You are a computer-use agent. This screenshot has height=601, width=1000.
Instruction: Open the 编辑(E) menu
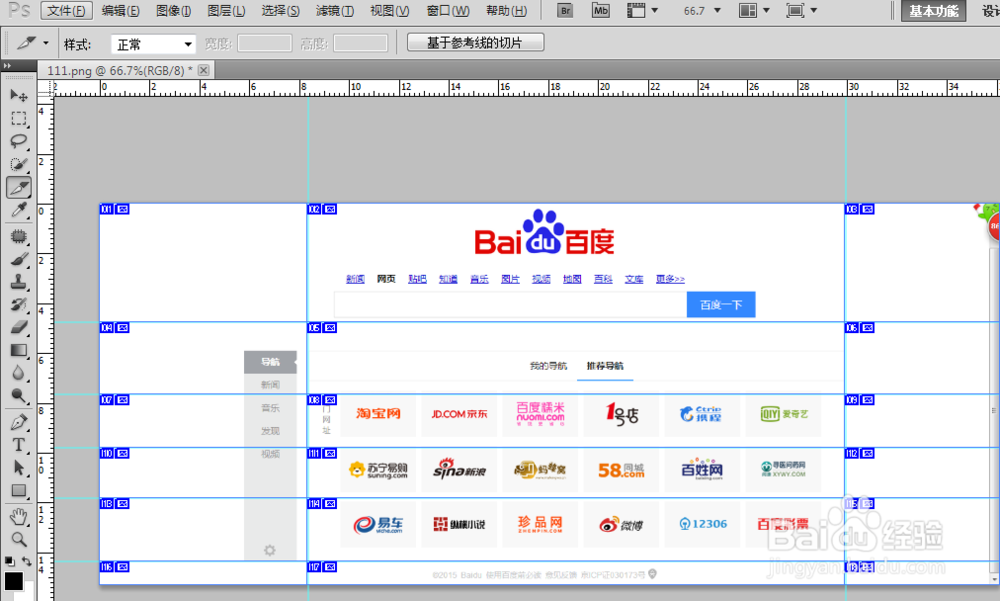click(120, 11)
